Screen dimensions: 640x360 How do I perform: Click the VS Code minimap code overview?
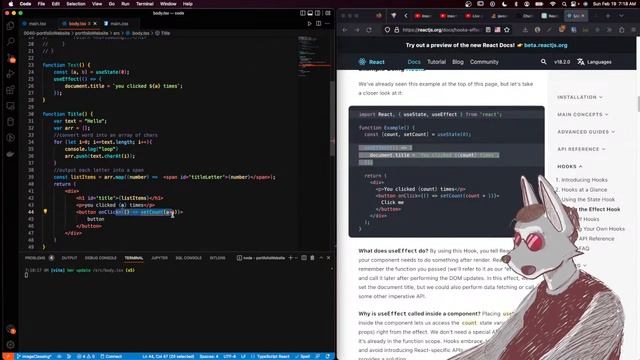pos(314,57)
